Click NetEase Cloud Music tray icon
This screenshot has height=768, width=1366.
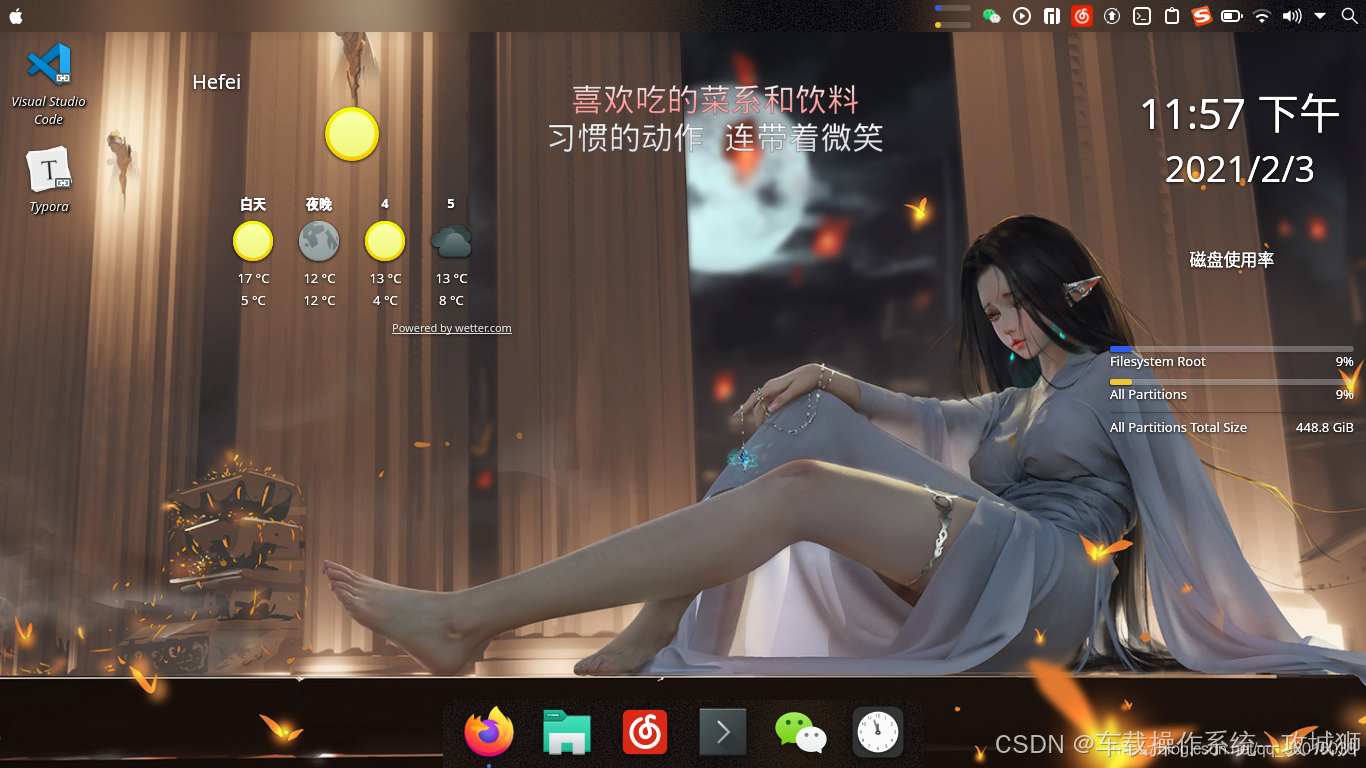pyautogui.click(x=1081, y=16)
